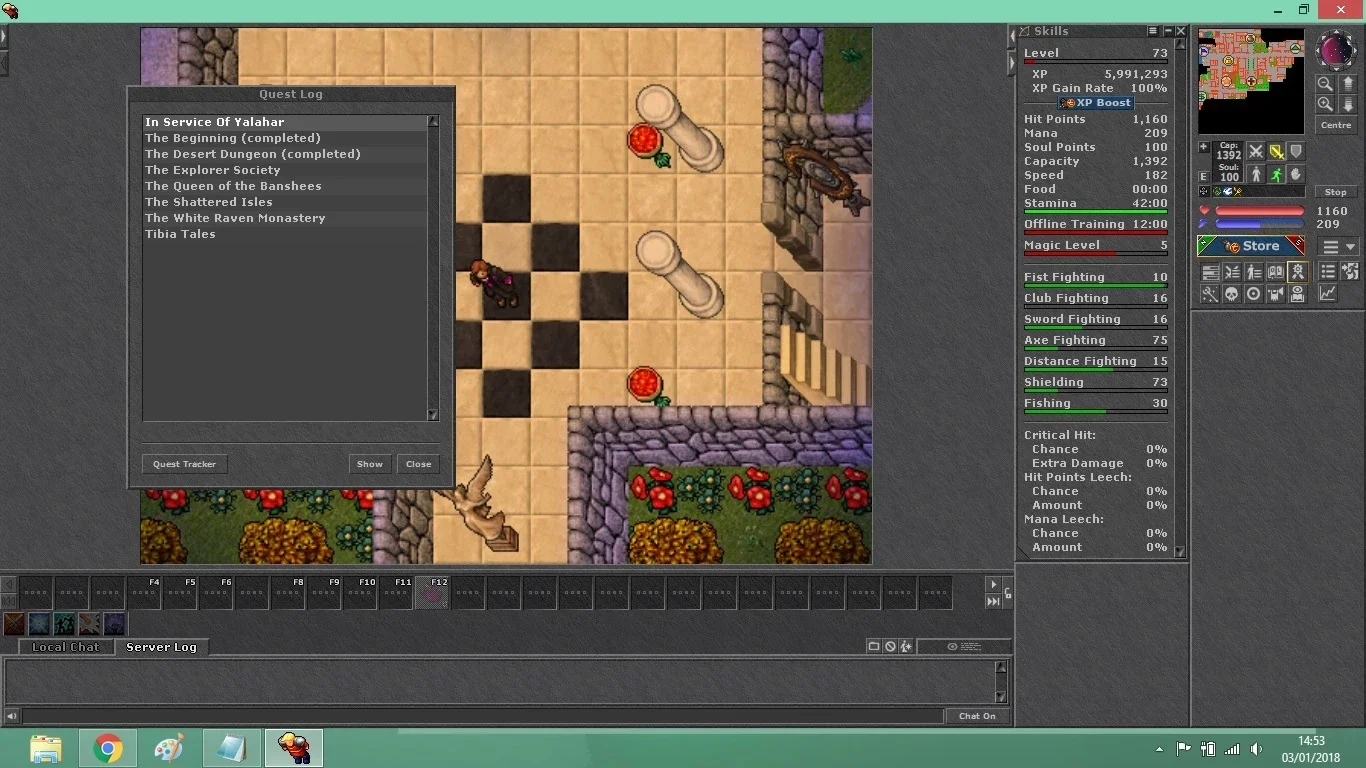Viewport: 1366px width, 768px height.
Task: Select The Explorer Society quest
Action: pyautogui.click(x=285, y=170)
